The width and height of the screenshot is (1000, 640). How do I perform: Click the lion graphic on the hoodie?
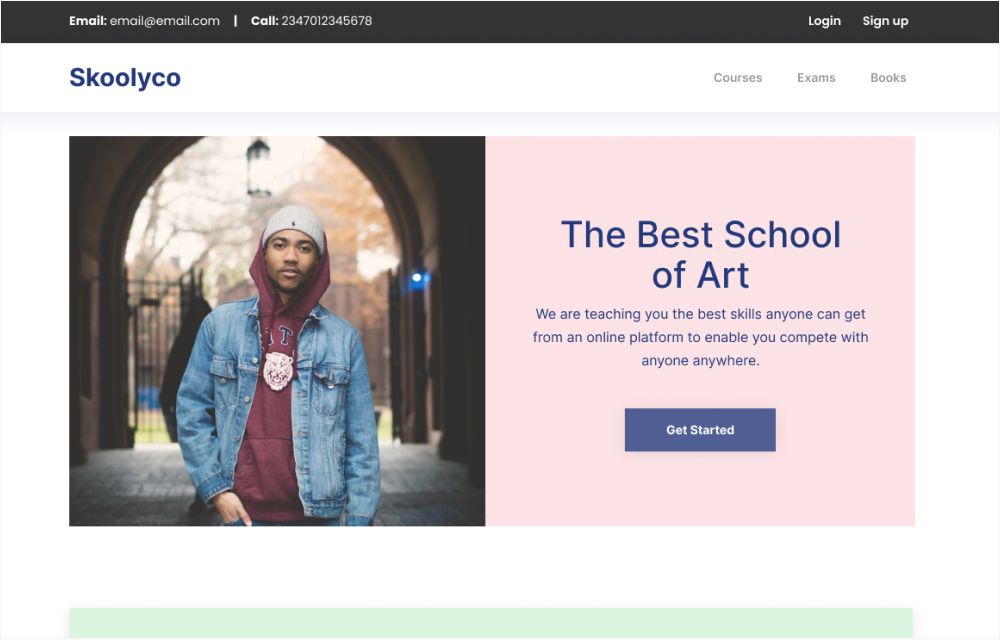(x=278, y=370)
